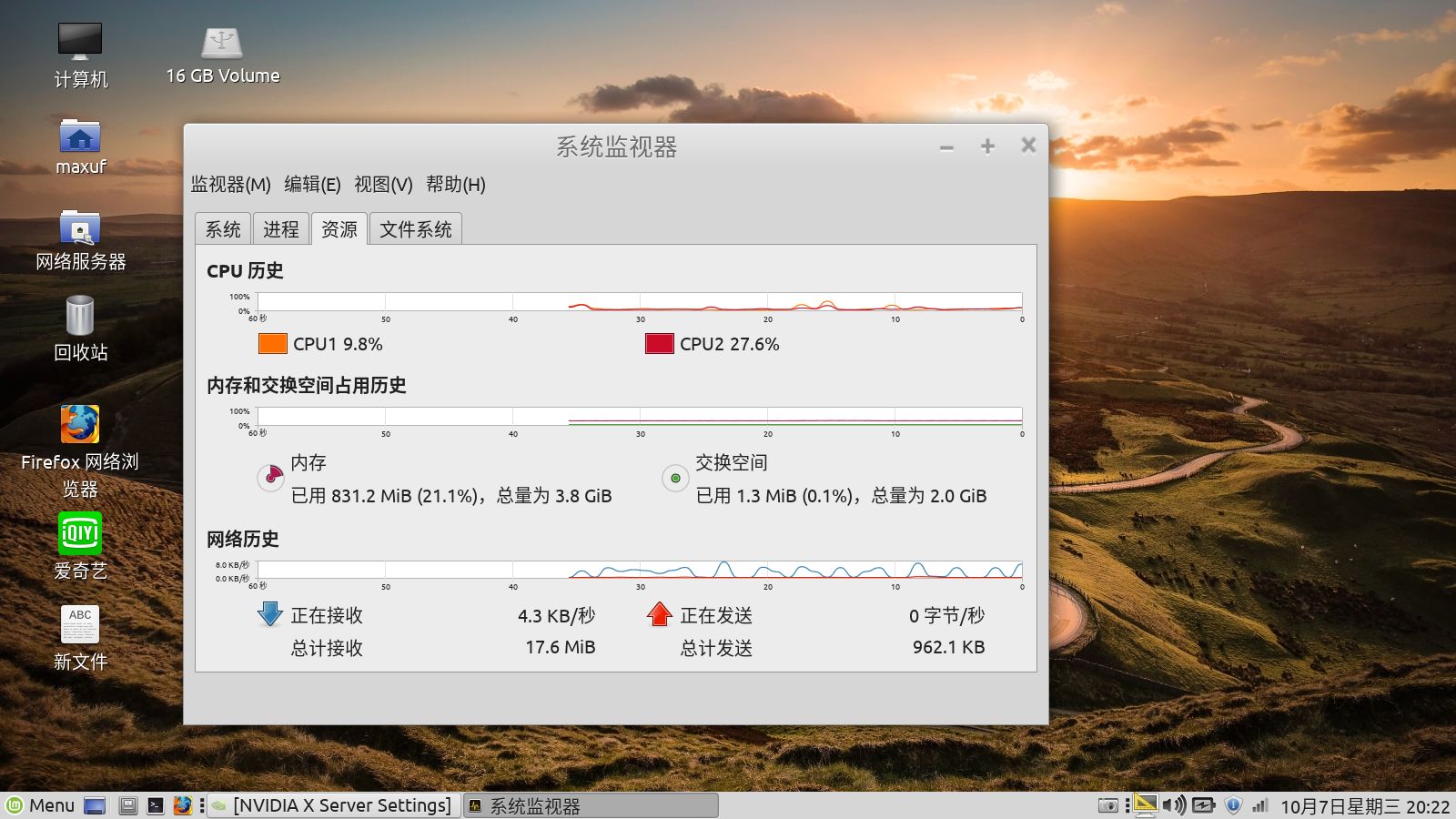Switch to the NVIDIA X Server Settings window

coord(341,805)
